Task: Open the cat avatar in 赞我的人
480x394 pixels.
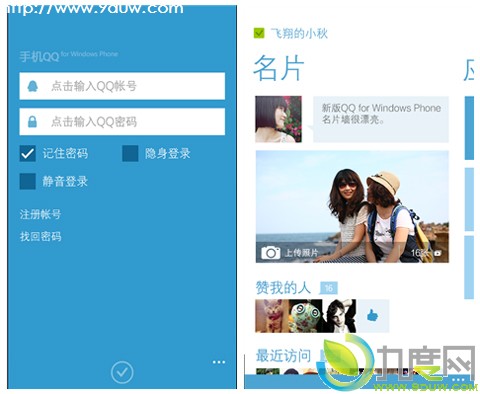Action: 272,316
